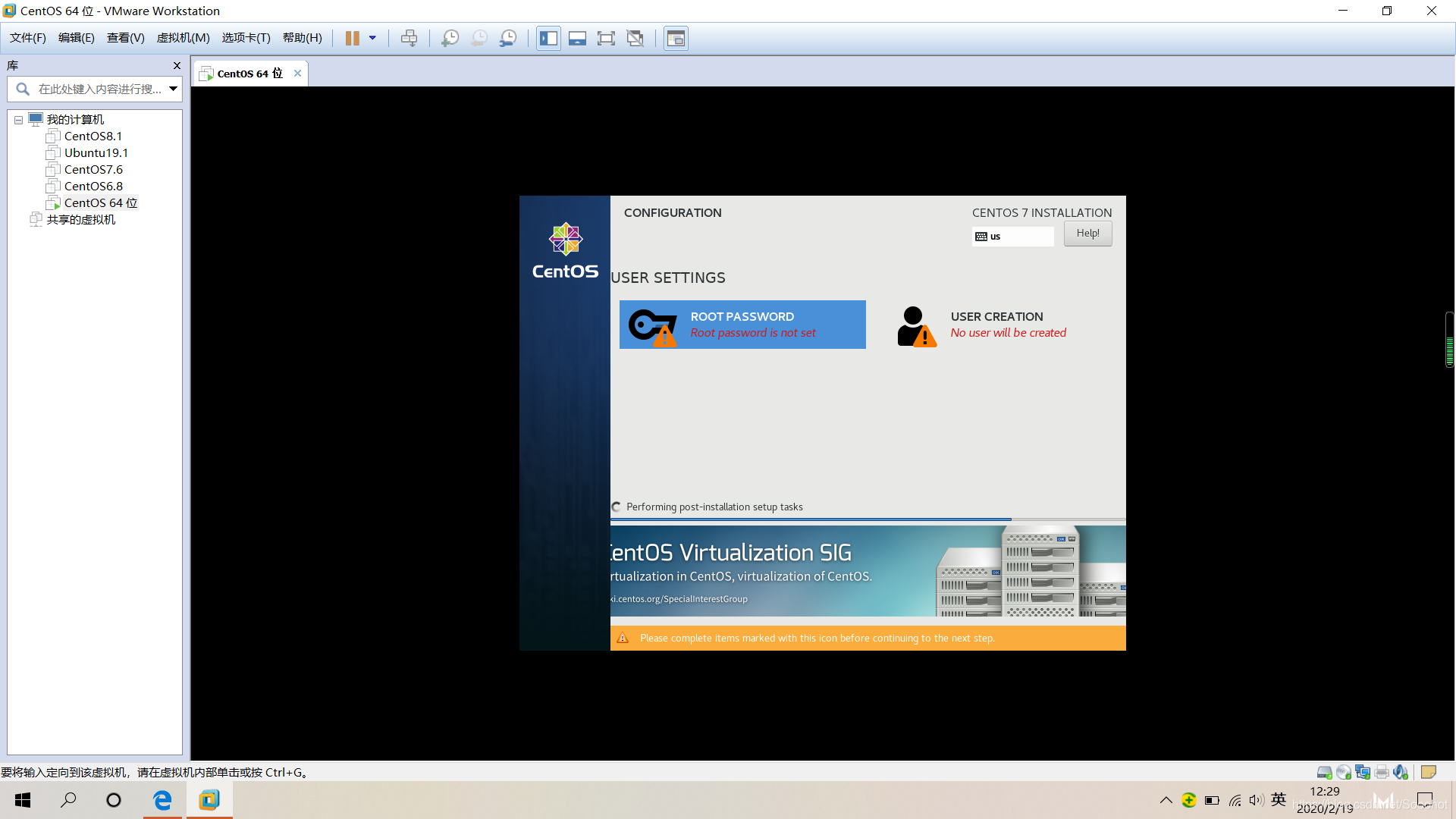1456x819 pixels.
Task: Open the library search dropdown arrow
Action: pyautogui.click(x=173, y=89)
